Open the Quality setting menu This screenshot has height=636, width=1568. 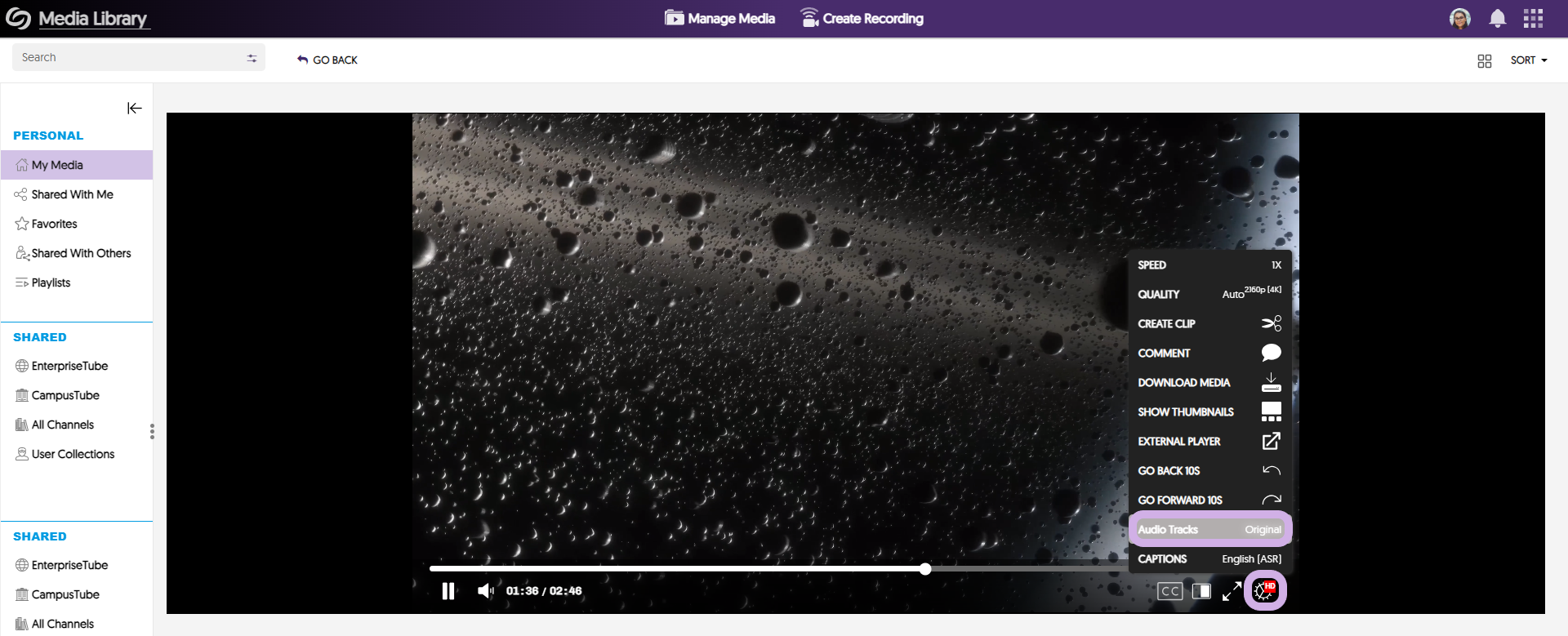(x=1209, y=294)
